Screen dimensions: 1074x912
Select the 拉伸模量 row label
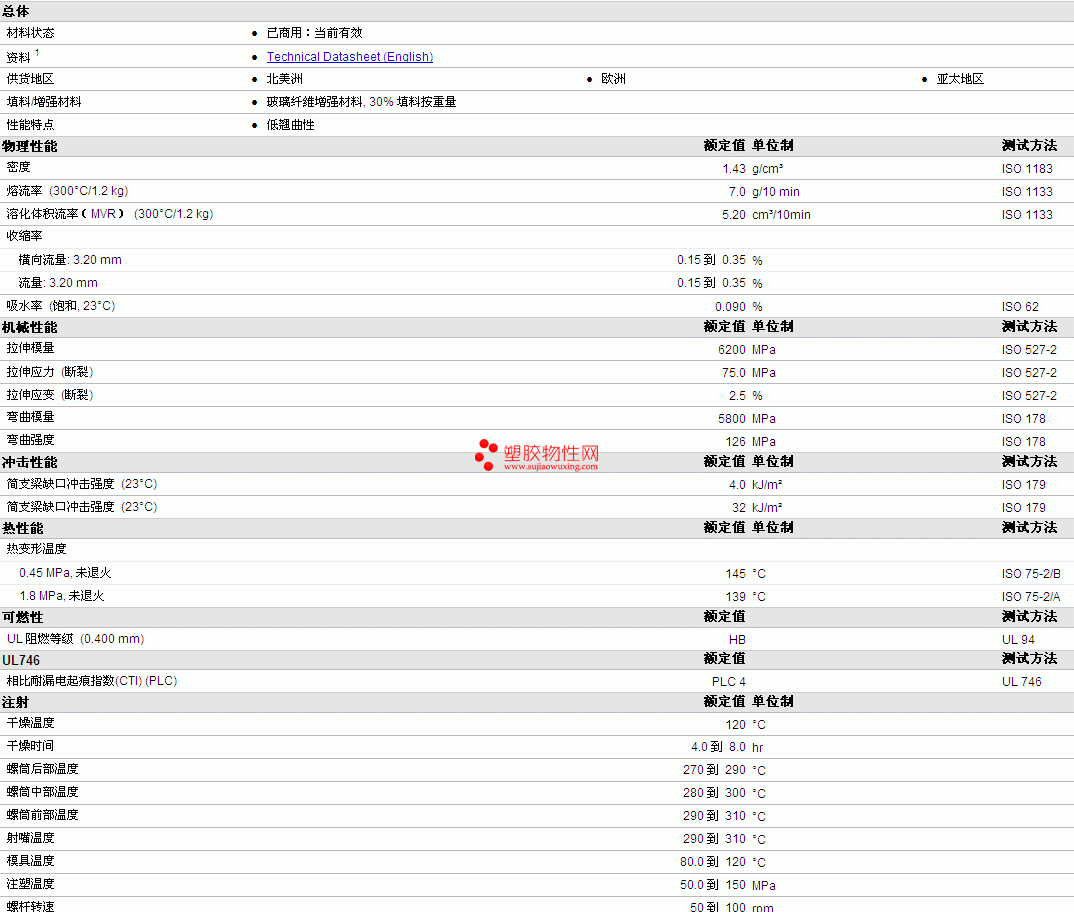(30, 348)
